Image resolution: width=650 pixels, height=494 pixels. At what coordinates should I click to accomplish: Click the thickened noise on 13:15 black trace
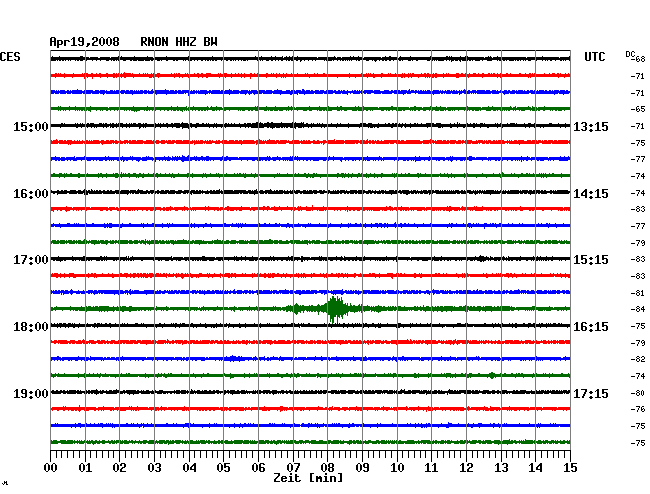(278, 125)
